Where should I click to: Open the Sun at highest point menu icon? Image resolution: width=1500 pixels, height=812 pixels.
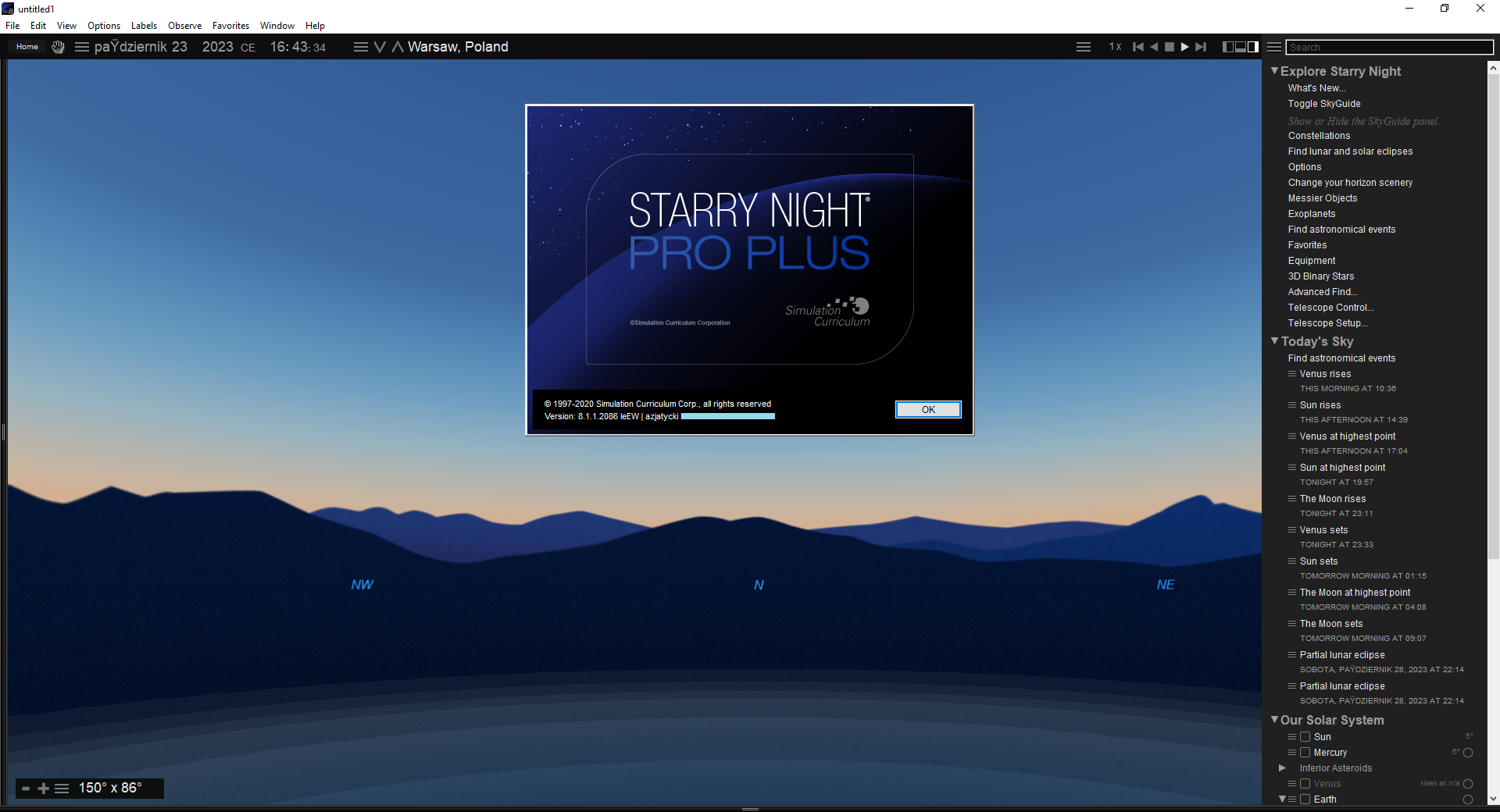pos(1292,468)
